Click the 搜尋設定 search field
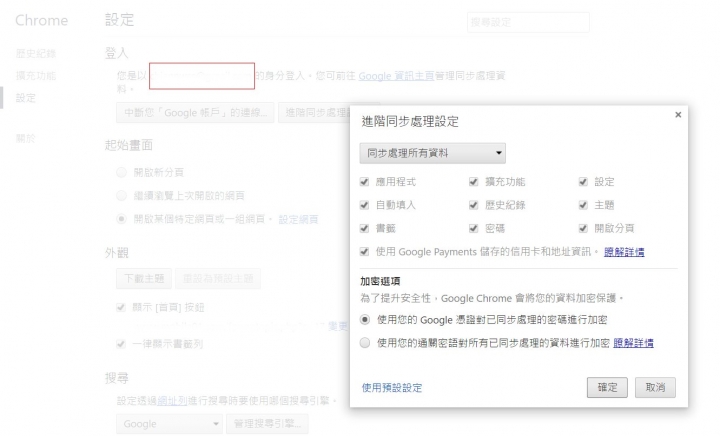Screen dimensions: 720x436 pos(528,22)
